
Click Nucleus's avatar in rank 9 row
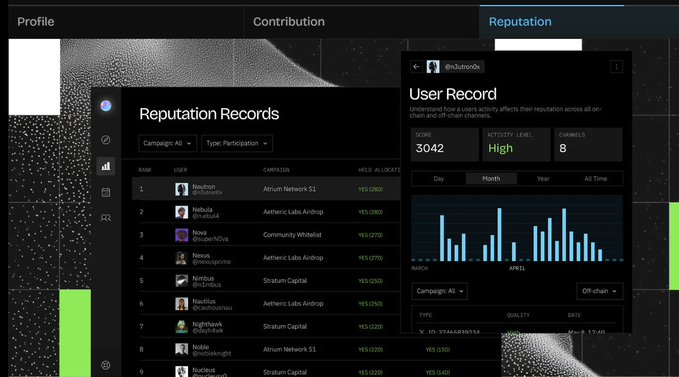[x=181, y=372]
